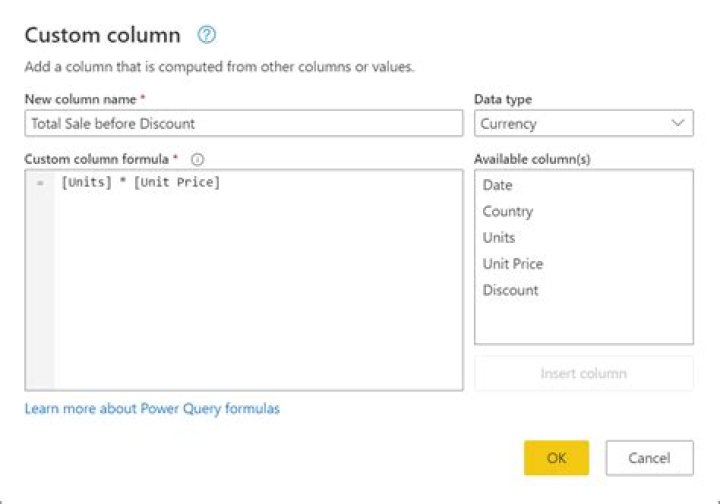Dismiss dialog with Cancel button
This screenshot has height=504, width=720.
point(649,458)
